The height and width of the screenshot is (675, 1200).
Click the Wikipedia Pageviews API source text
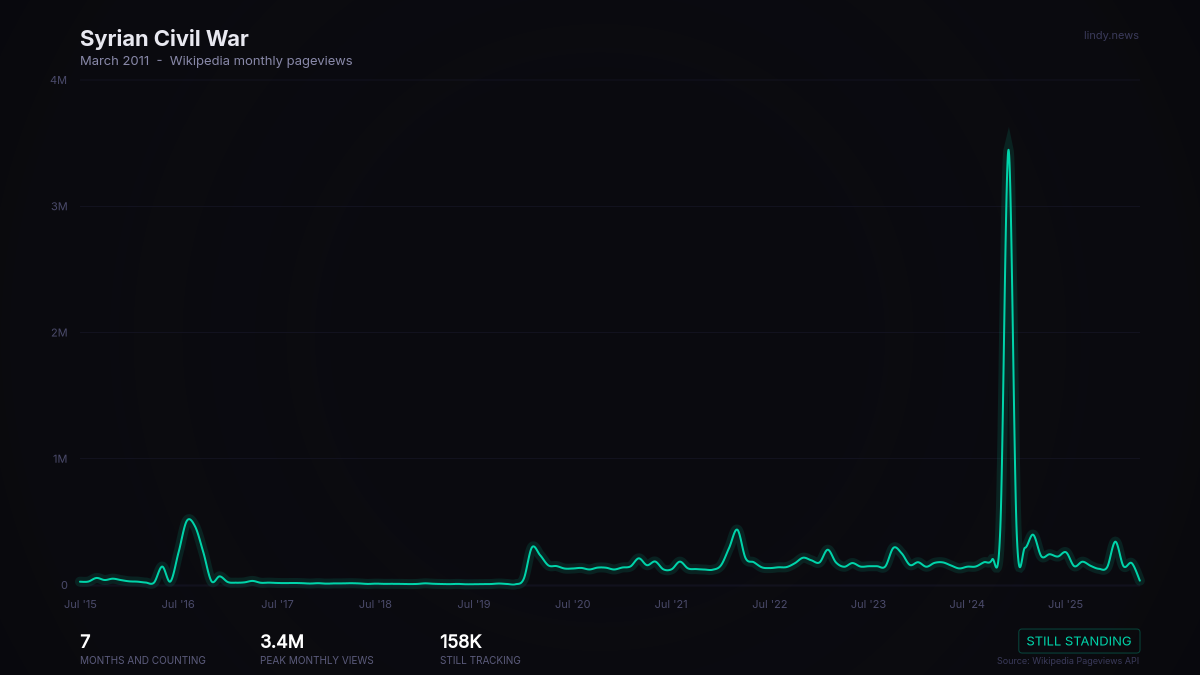(1068, 661)
